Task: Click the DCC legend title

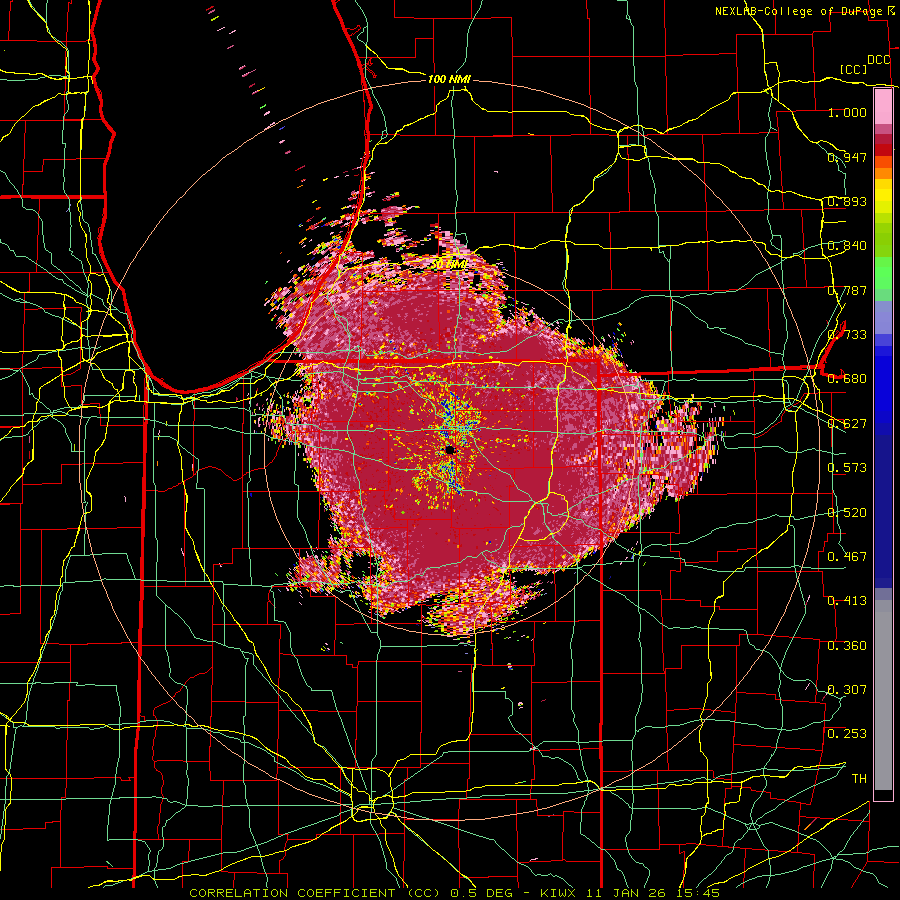Action: point(879,60)
